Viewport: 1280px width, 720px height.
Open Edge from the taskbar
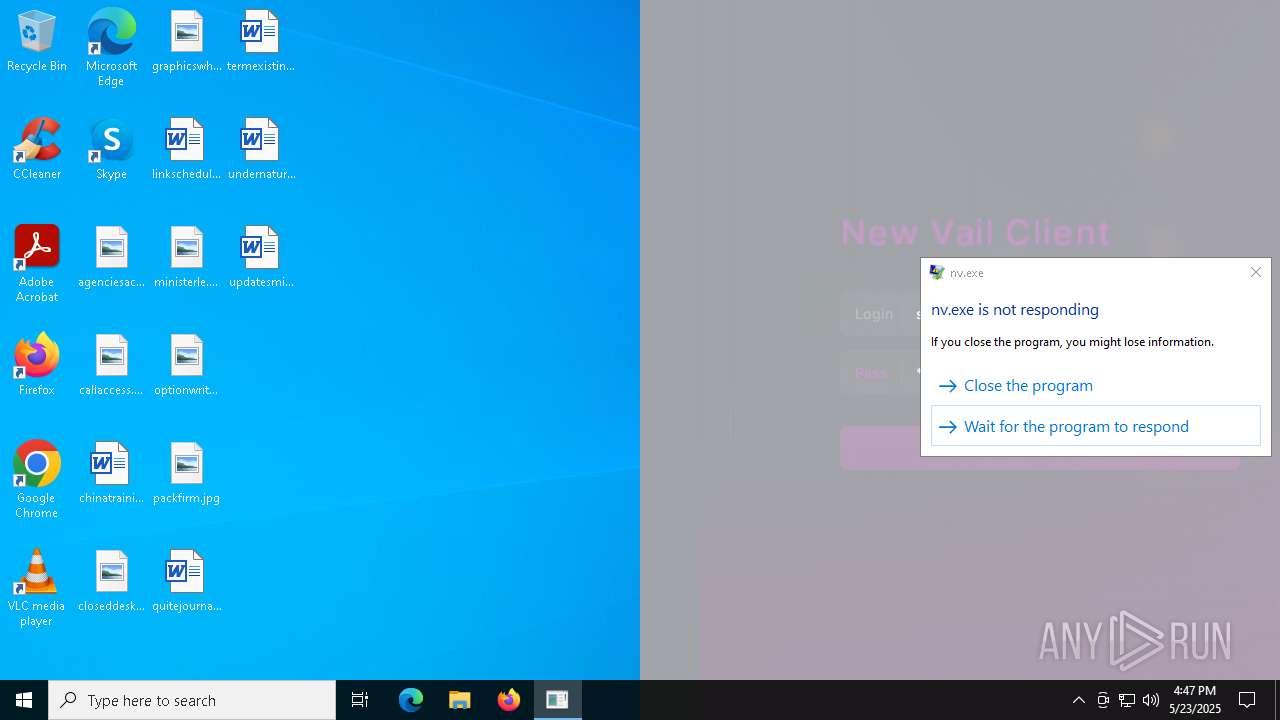411,700
